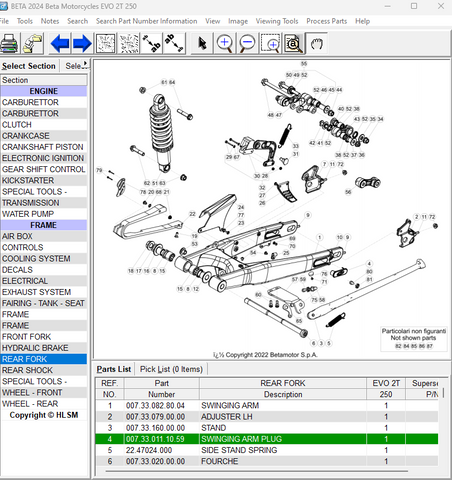This screenshot has width=452, height=480.
Task: Select the COOLING SYSTEM section
Action: 43,259
